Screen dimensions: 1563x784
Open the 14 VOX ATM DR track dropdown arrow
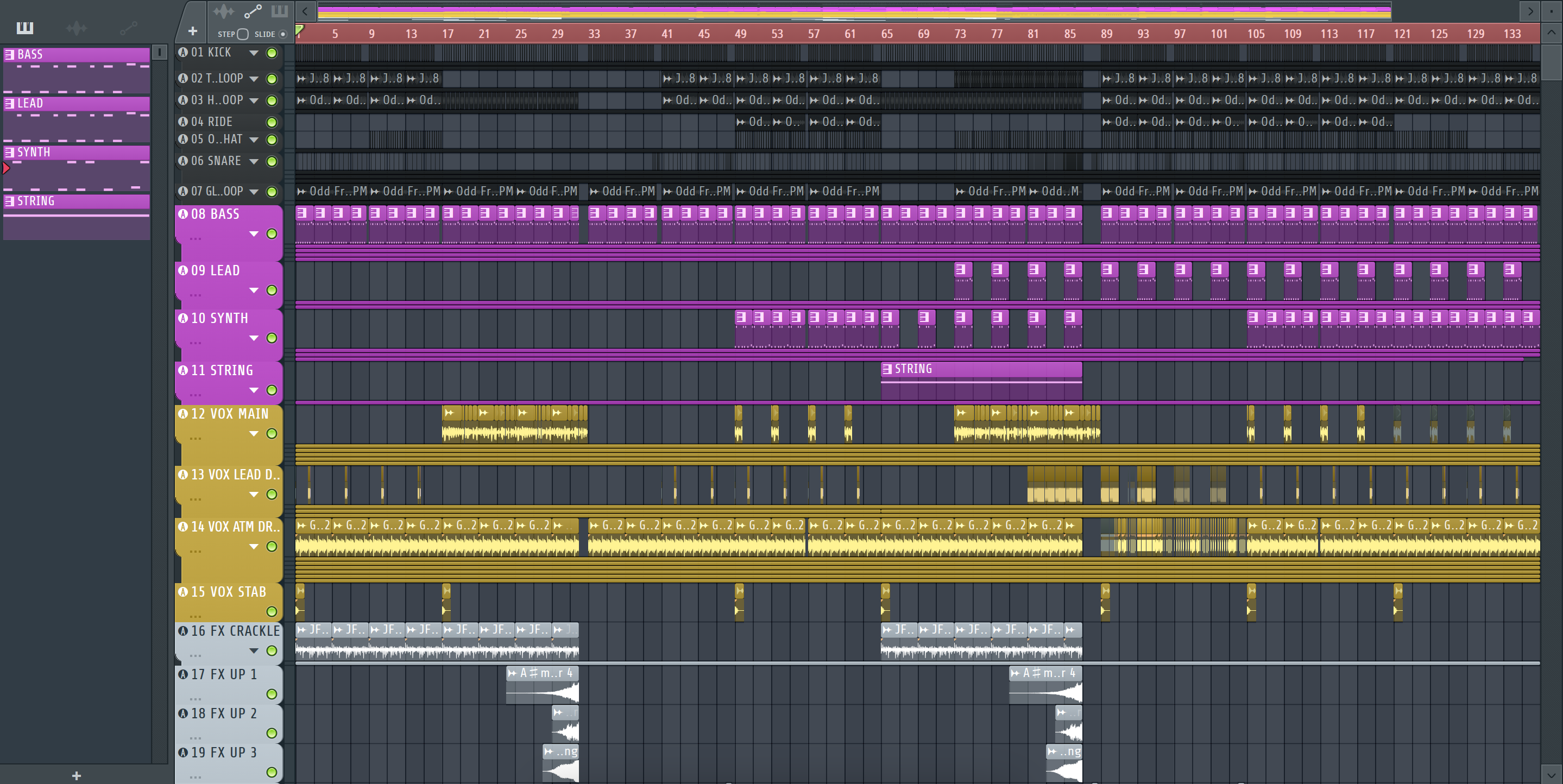point(254,547)
